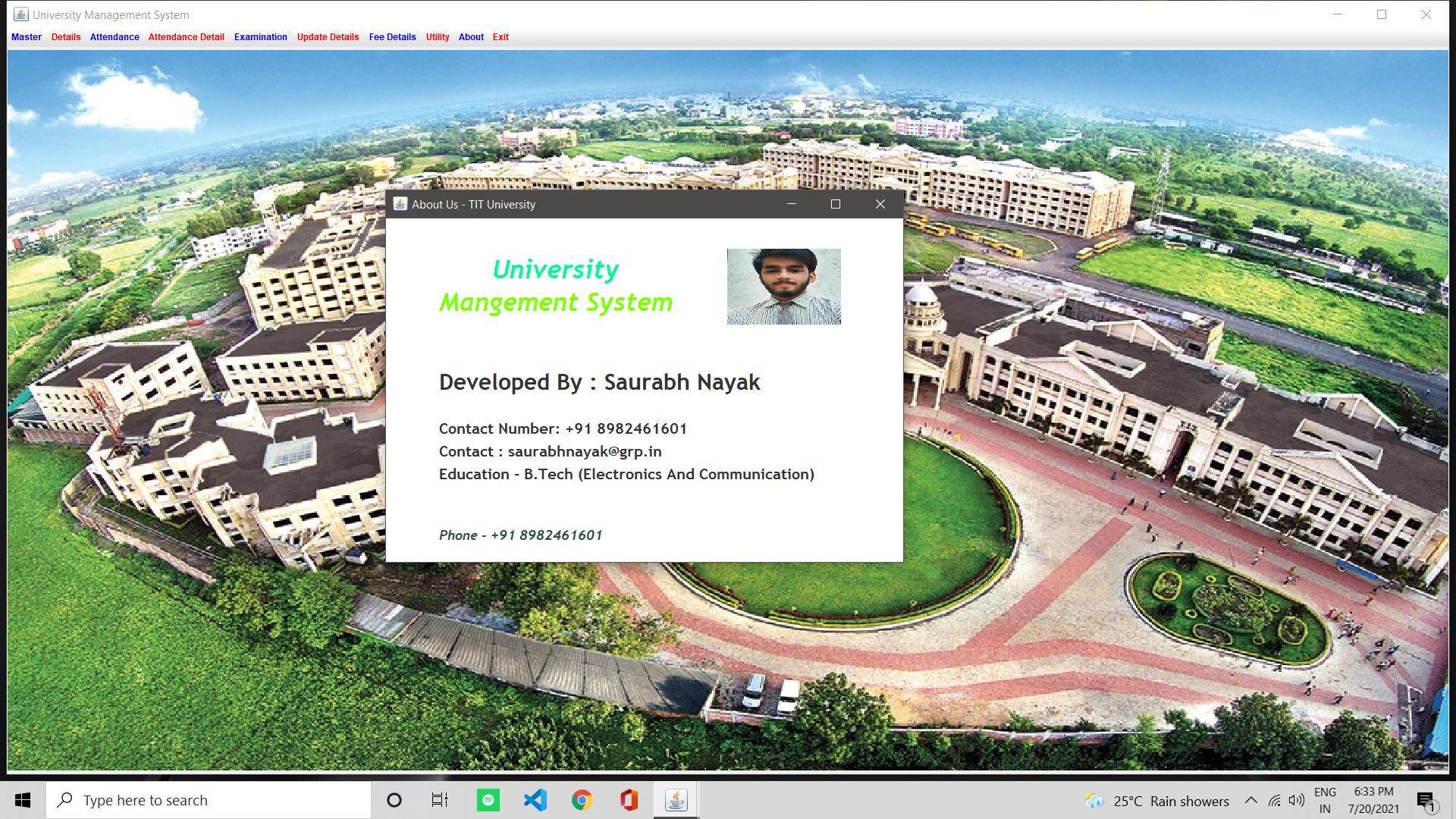This screenshot has width=1456, height=819.
Task: Close the About Us dialog
Action: [880, 204]
